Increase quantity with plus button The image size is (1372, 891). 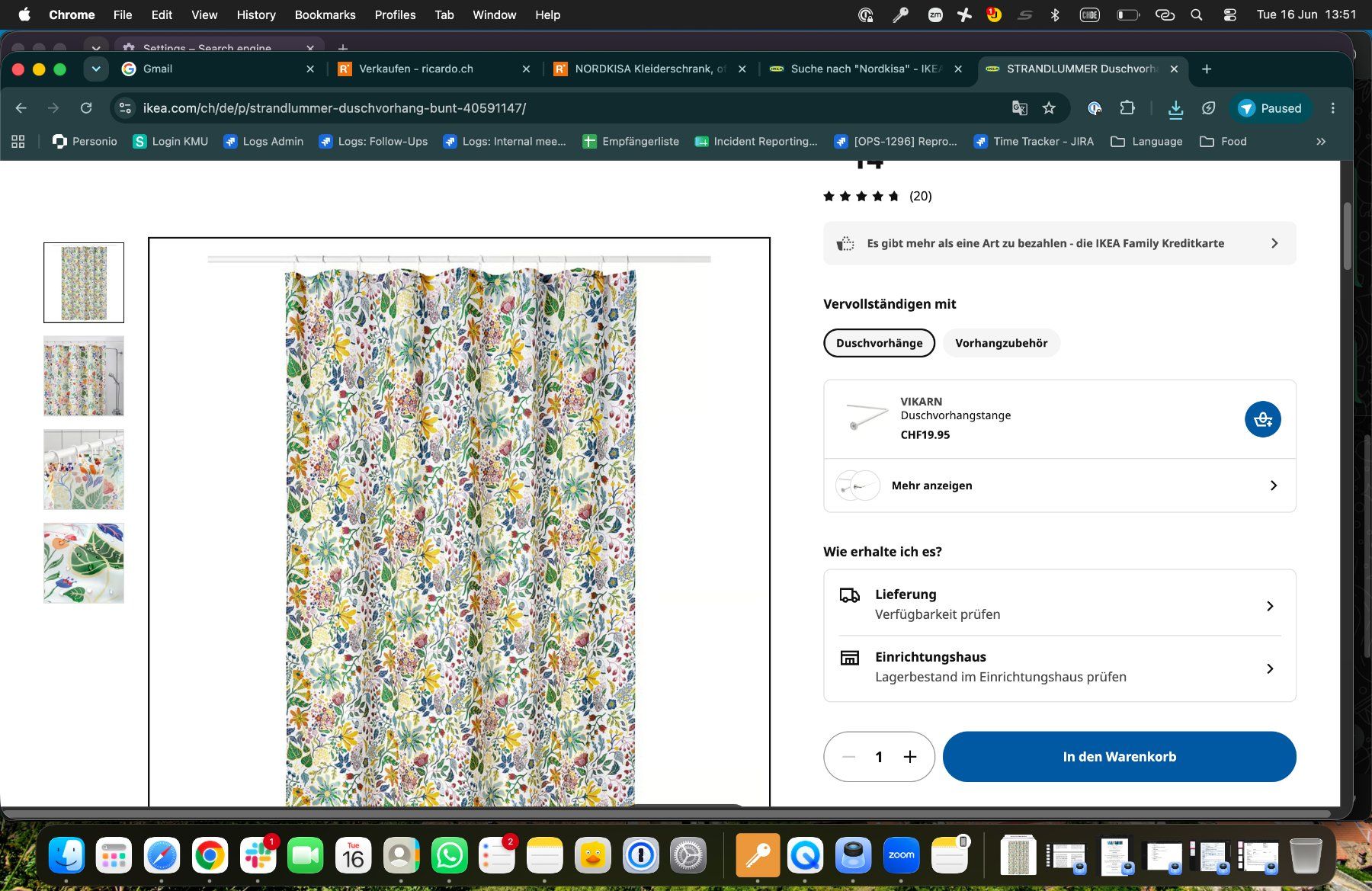click(x=909, y=757)
